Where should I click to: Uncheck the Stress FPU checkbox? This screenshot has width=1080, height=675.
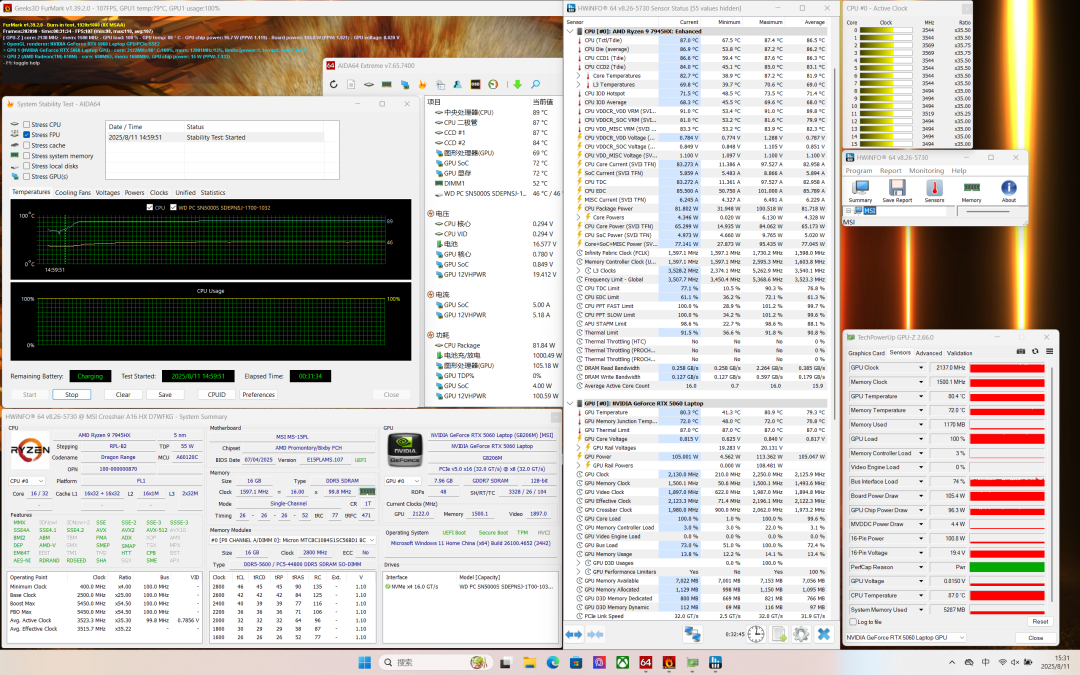tap(26, 135)
